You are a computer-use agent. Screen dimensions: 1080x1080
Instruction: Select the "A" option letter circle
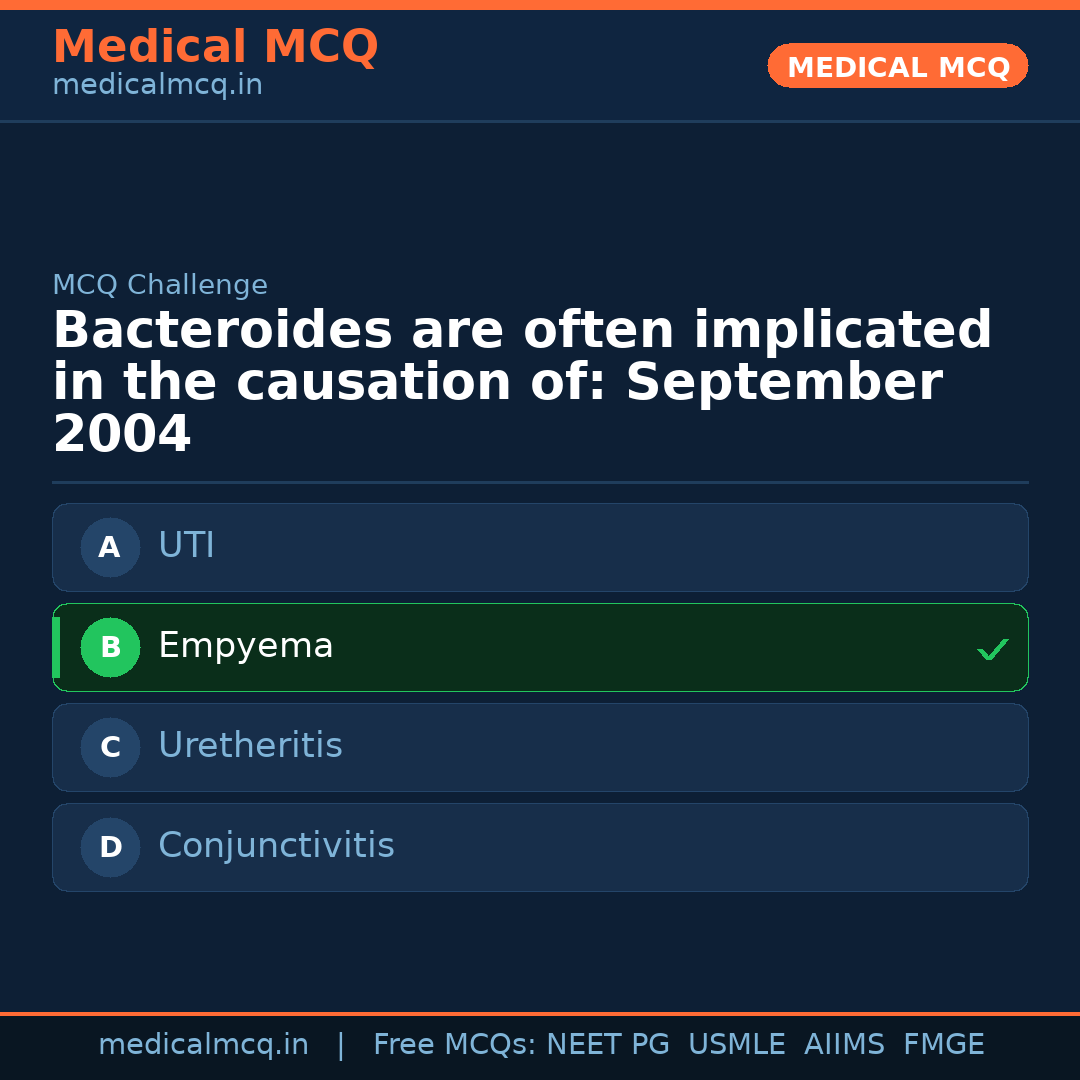110,547
